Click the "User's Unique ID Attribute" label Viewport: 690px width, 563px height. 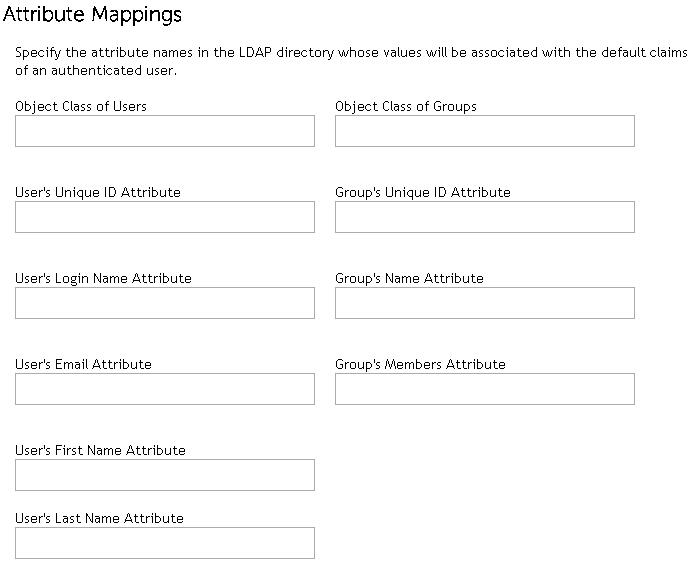[x=98, y=192]
